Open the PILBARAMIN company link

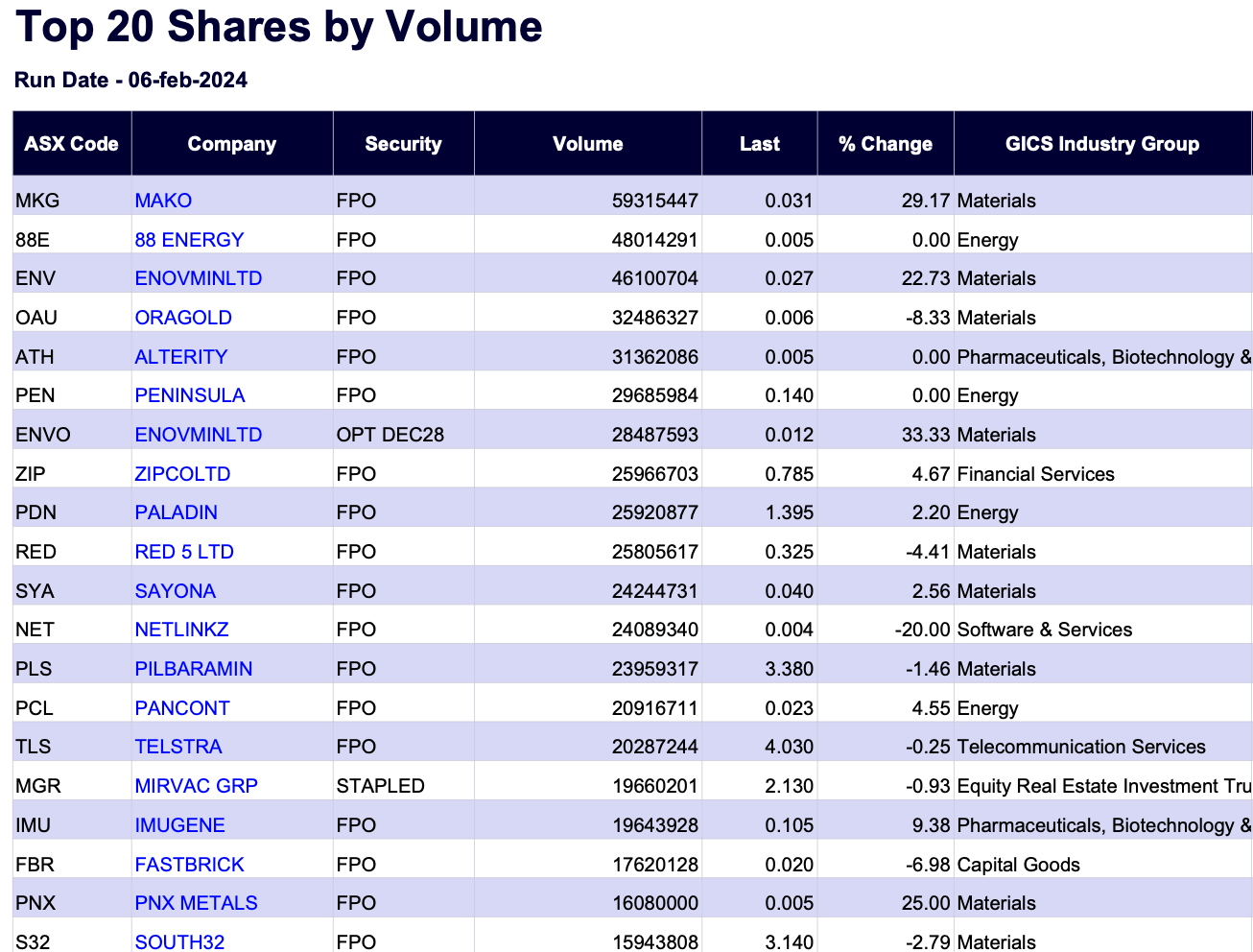pyautogui.click(x=194, y=669)
